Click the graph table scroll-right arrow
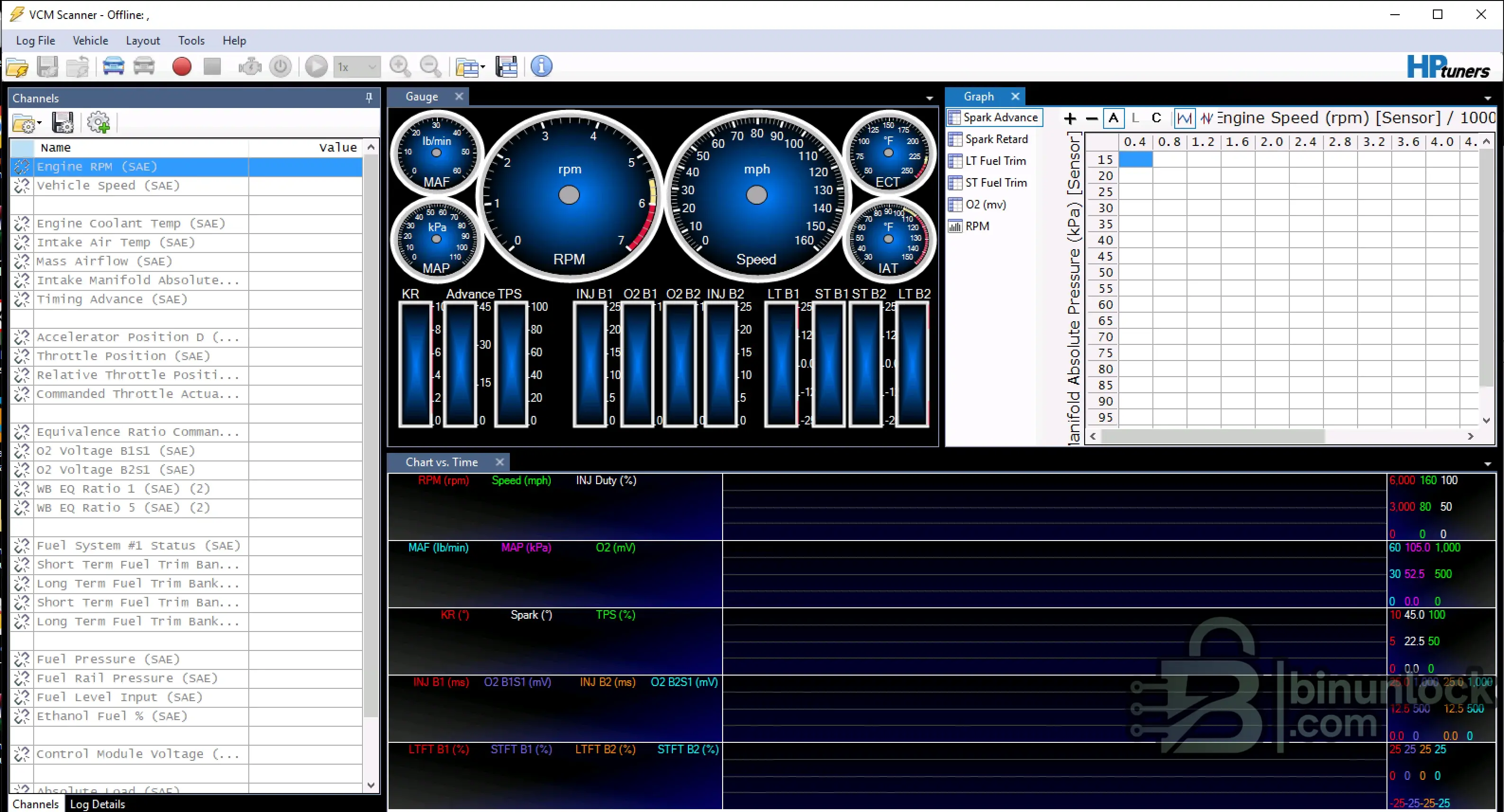 [1470, 436]
